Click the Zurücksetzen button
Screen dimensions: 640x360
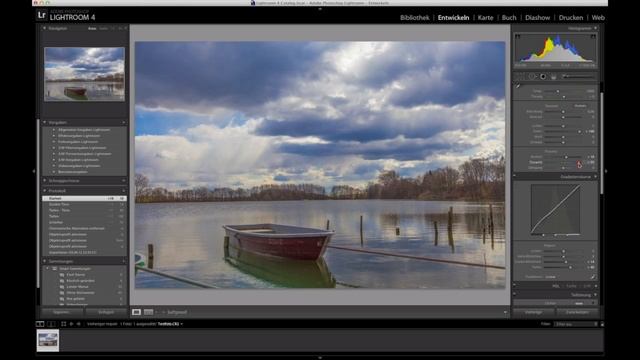tap(578, 312)
